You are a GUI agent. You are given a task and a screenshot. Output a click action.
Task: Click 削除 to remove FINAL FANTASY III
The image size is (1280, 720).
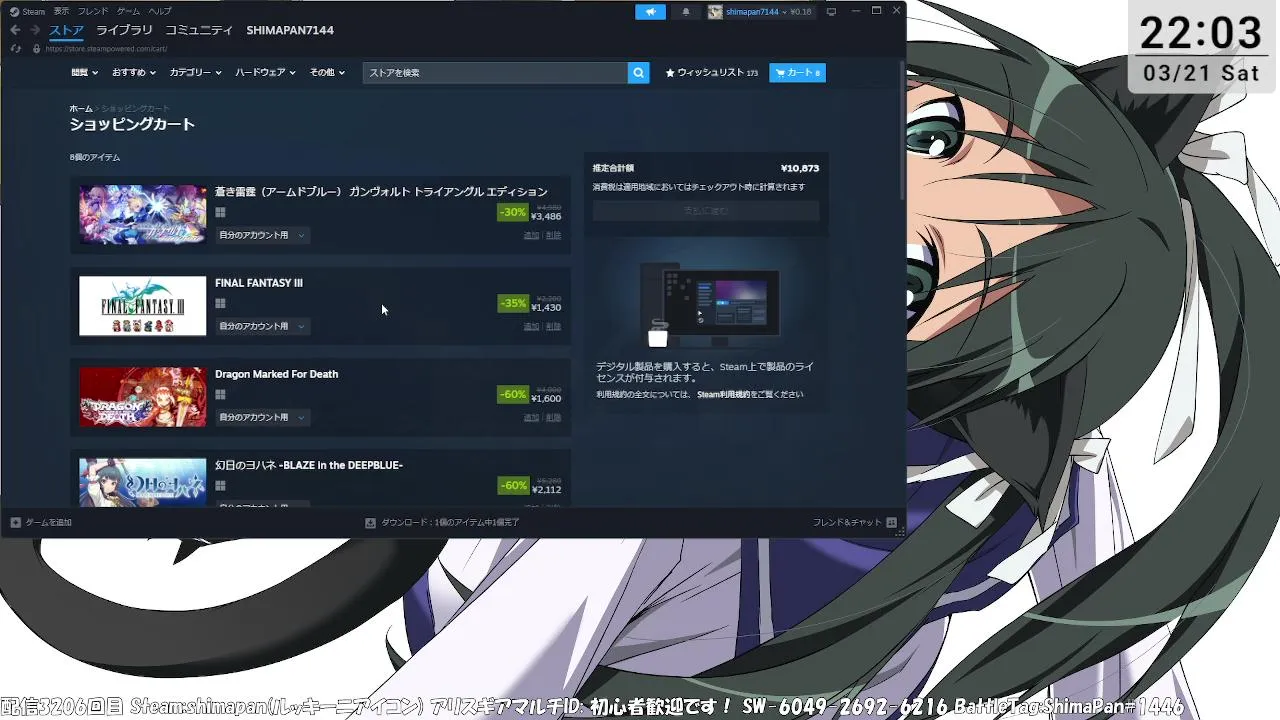[x=553, y=326]
